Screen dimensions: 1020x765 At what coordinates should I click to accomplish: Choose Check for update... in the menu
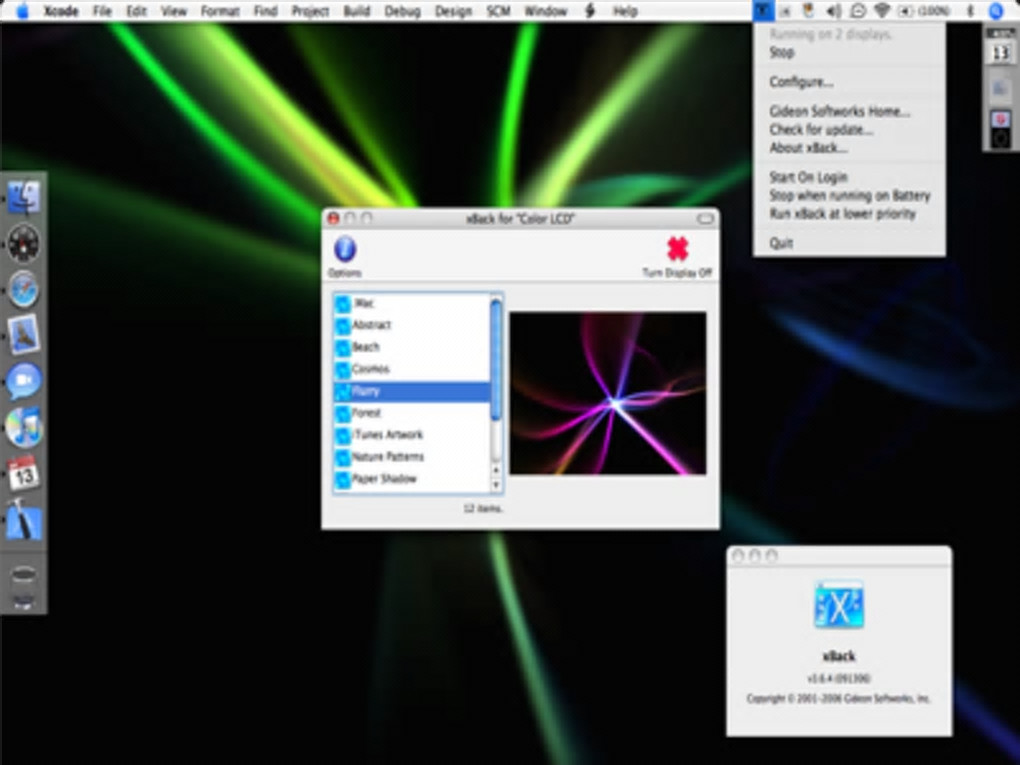point(821,130)
